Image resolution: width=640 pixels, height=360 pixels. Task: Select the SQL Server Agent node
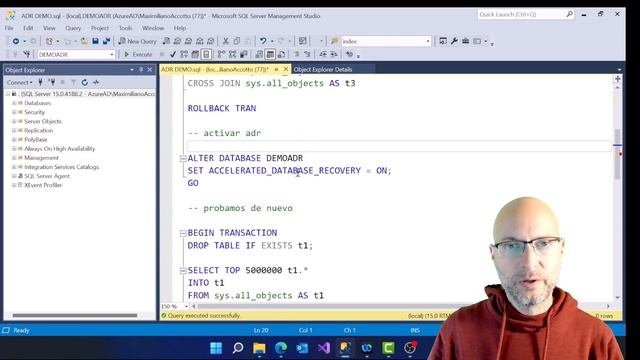click(47, 176)
